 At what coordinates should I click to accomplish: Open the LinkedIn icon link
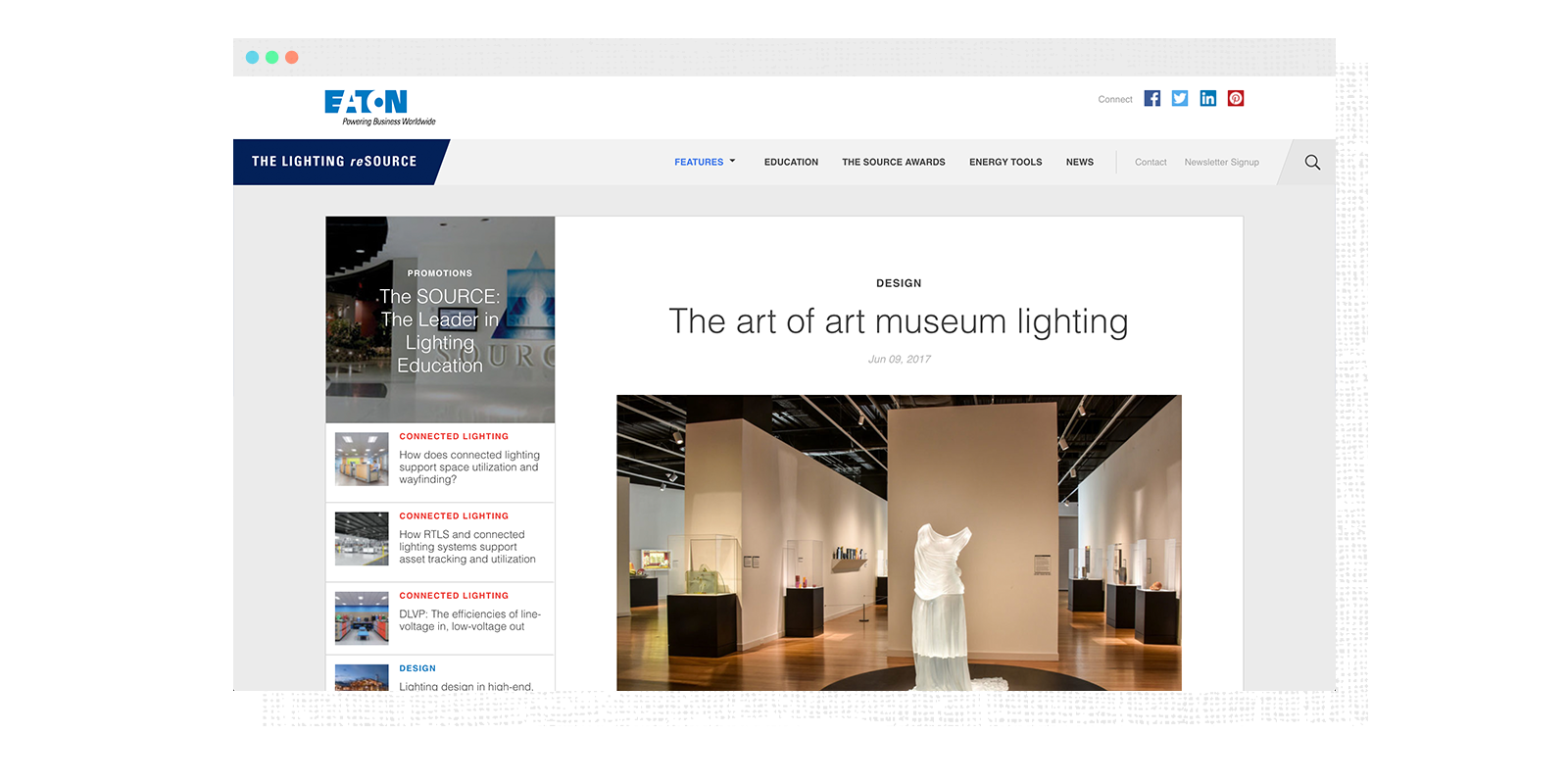click(x=1207, y=99)
